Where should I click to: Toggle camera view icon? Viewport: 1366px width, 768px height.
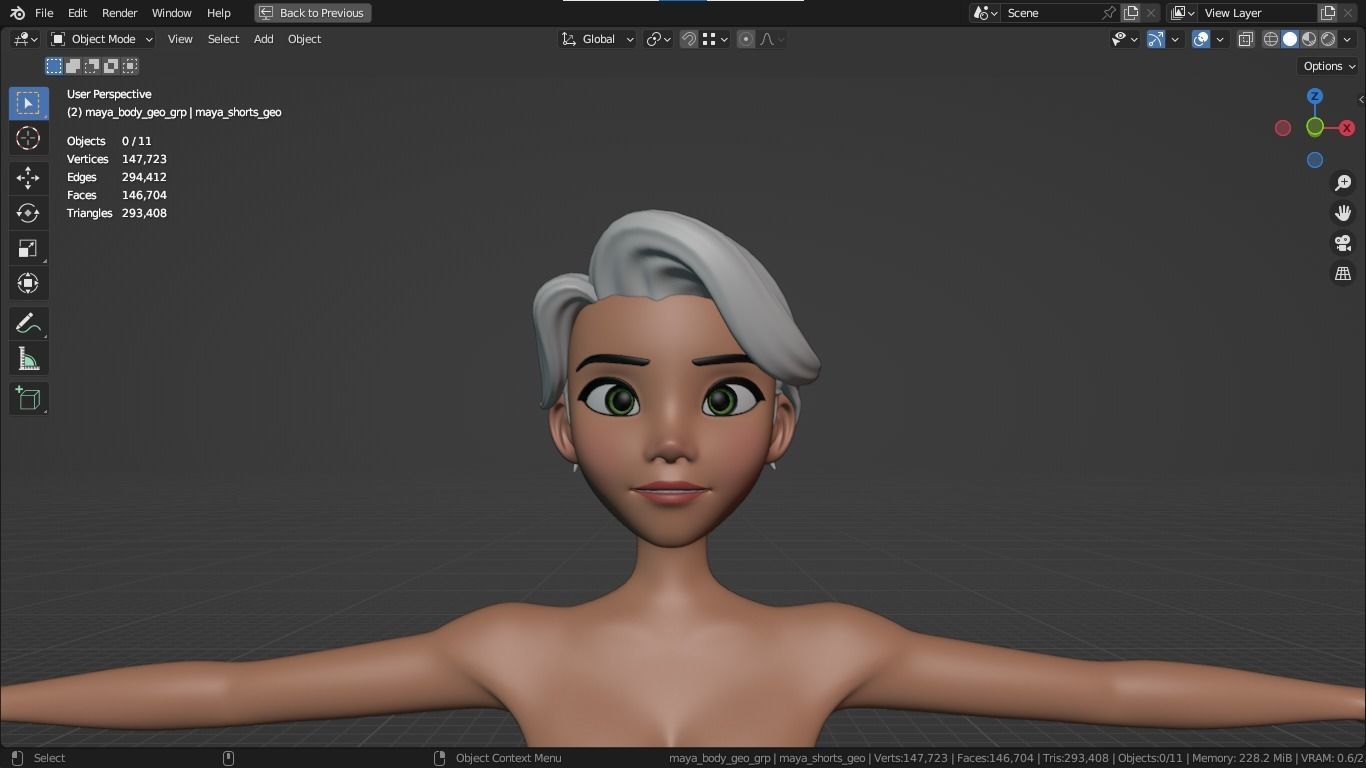[1343, 243]
